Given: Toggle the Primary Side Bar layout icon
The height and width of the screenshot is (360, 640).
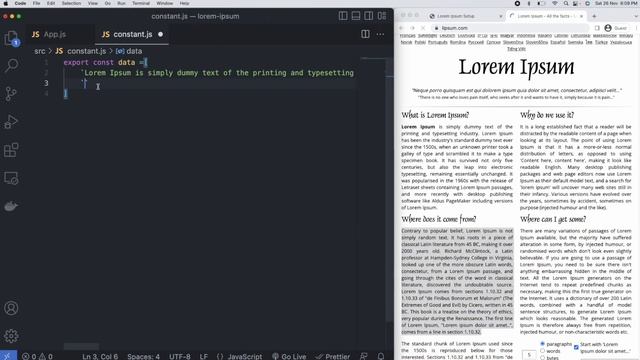Looking at the screenshot, I should coord(343,16).
